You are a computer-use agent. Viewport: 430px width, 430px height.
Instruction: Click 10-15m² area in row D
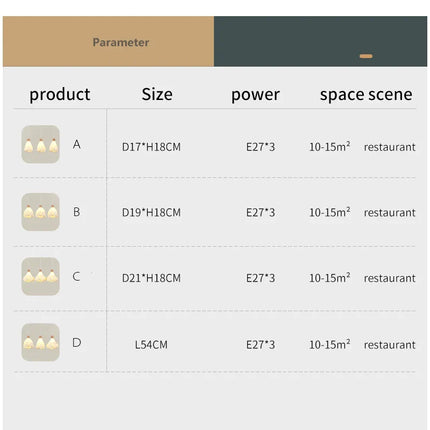(330, 344)
